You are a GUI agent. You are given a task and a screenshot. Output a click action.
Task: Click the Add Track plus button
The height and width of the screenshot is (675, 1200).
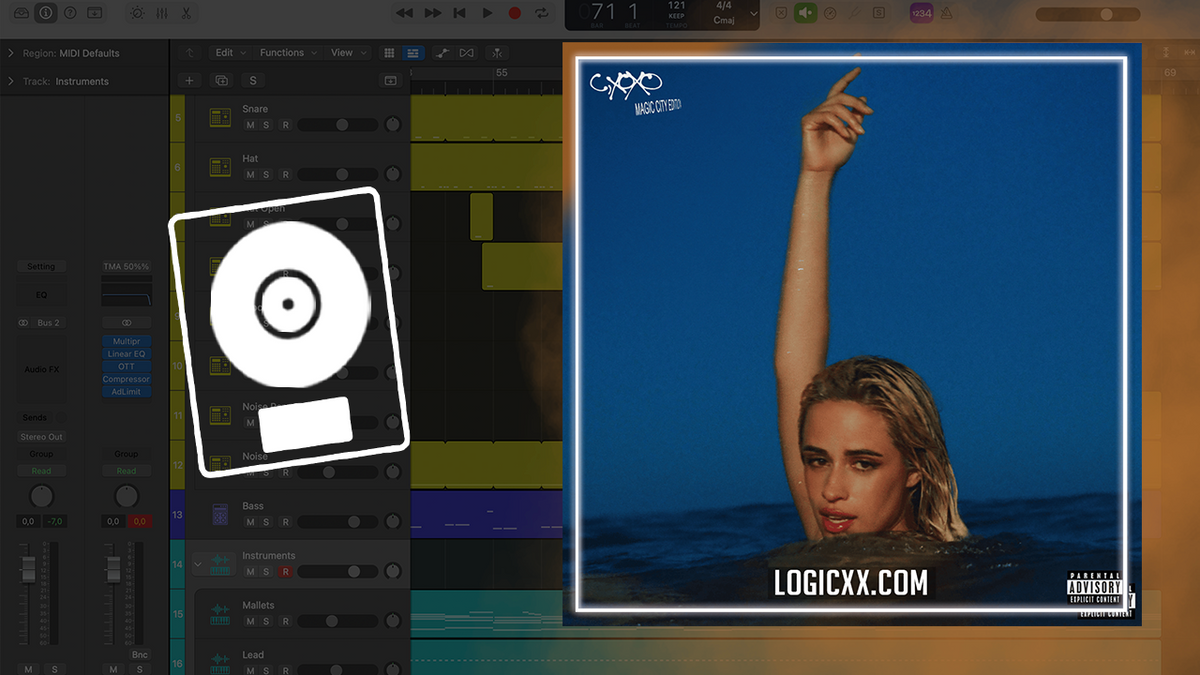click(x=190, y=80)
